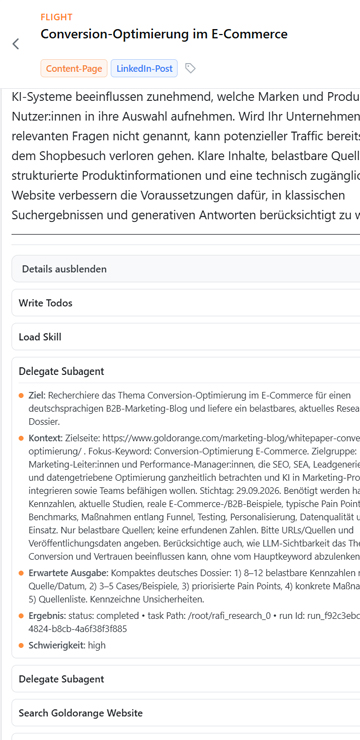Viewport: 360px width, 740px height.
Task: Click the Erwartete Ausgabe label
Action: [x=68, y=573]
